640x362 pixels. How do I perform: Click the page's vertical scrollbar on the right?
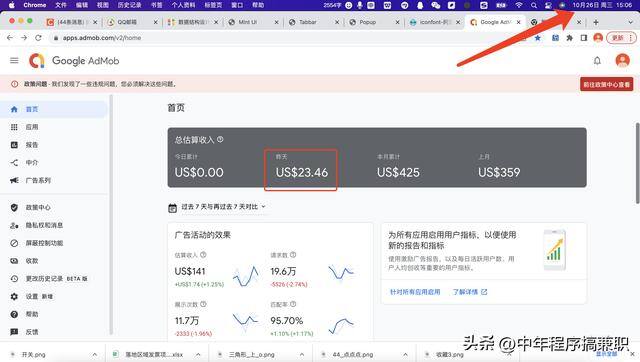637,162
